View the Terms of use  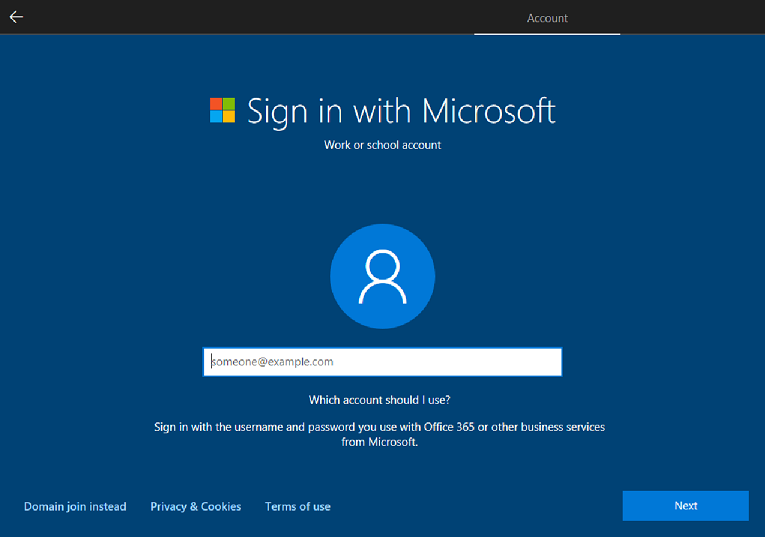[297, 507]
